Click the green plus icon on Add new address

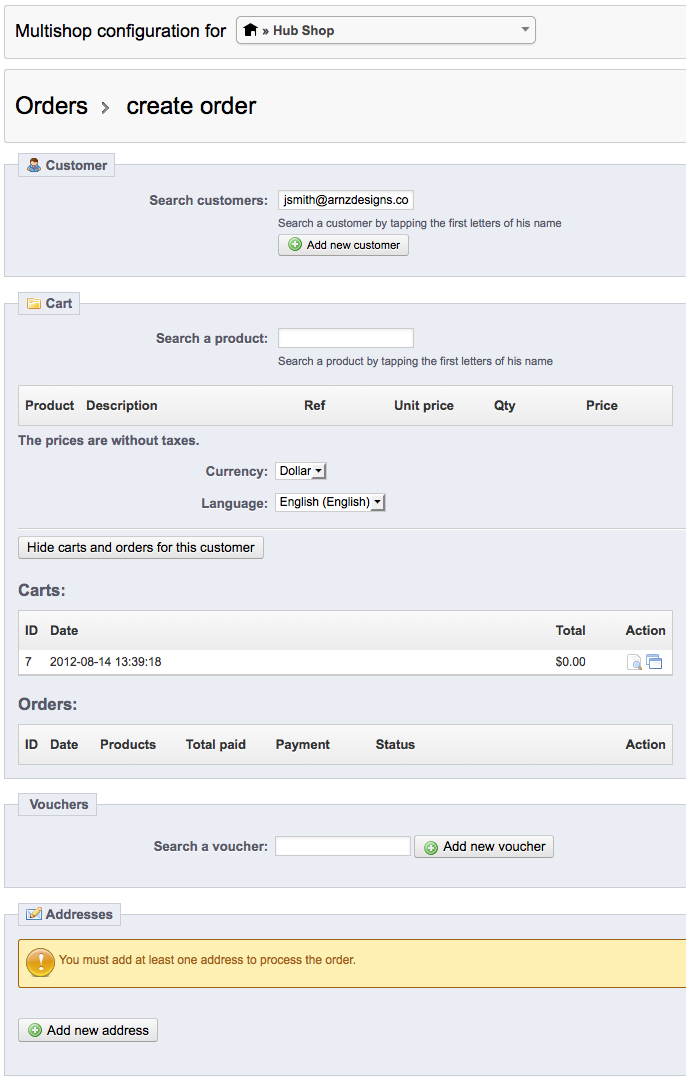pos(35,1030)
